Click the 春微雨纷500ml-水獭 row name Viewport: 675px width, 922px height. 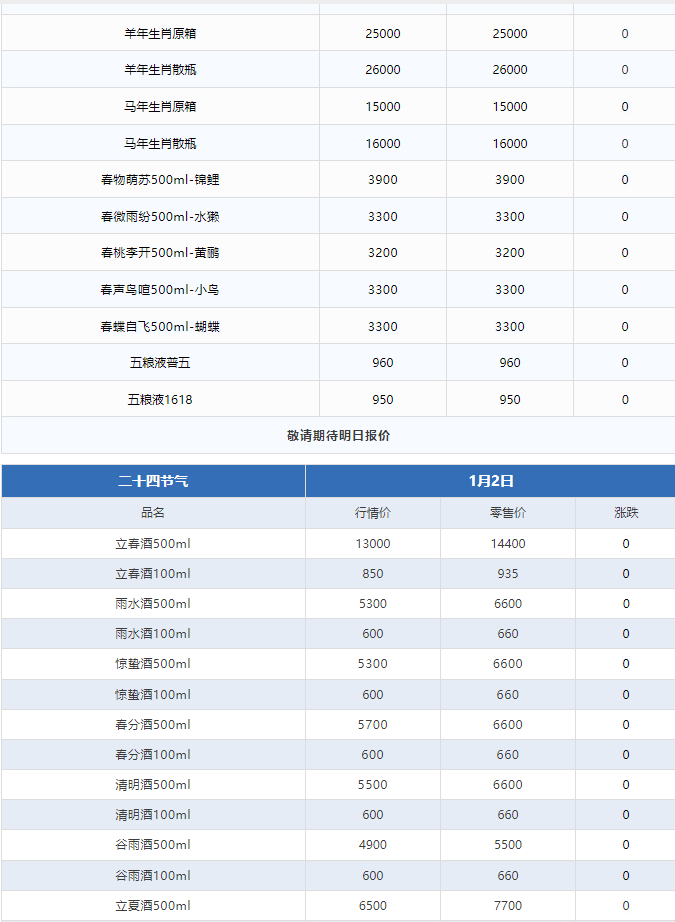(160, 216)
